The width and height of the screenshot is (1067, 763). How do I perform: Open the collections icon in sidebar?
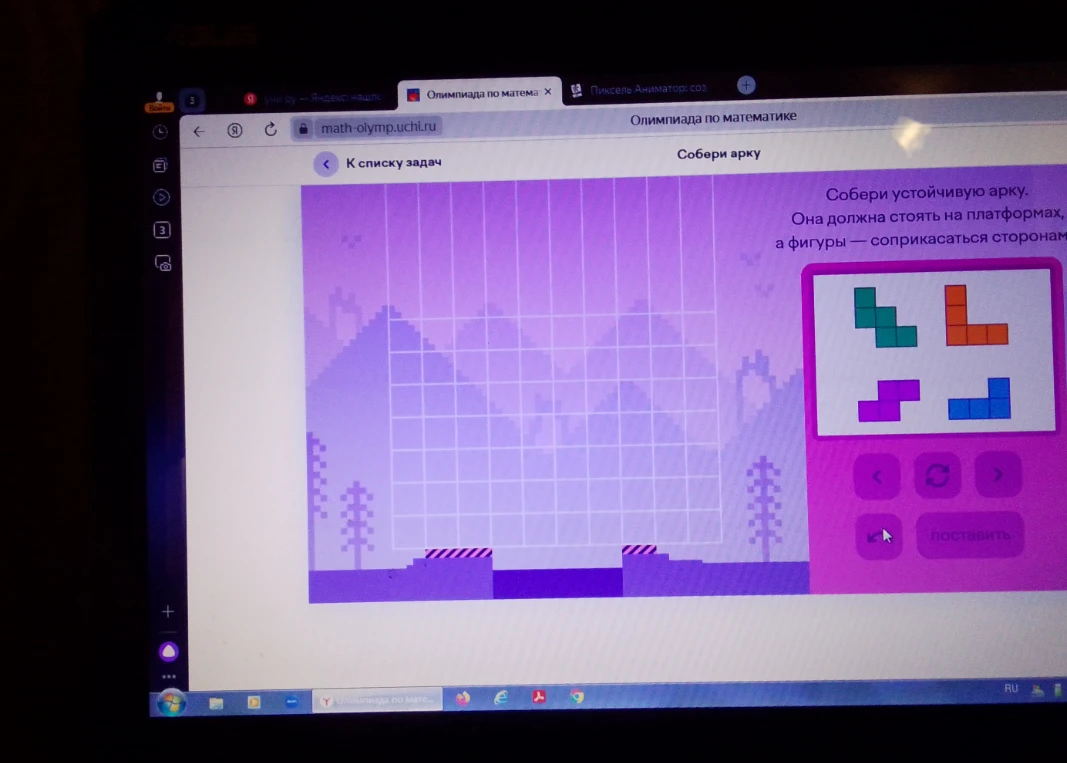point(161,165)
